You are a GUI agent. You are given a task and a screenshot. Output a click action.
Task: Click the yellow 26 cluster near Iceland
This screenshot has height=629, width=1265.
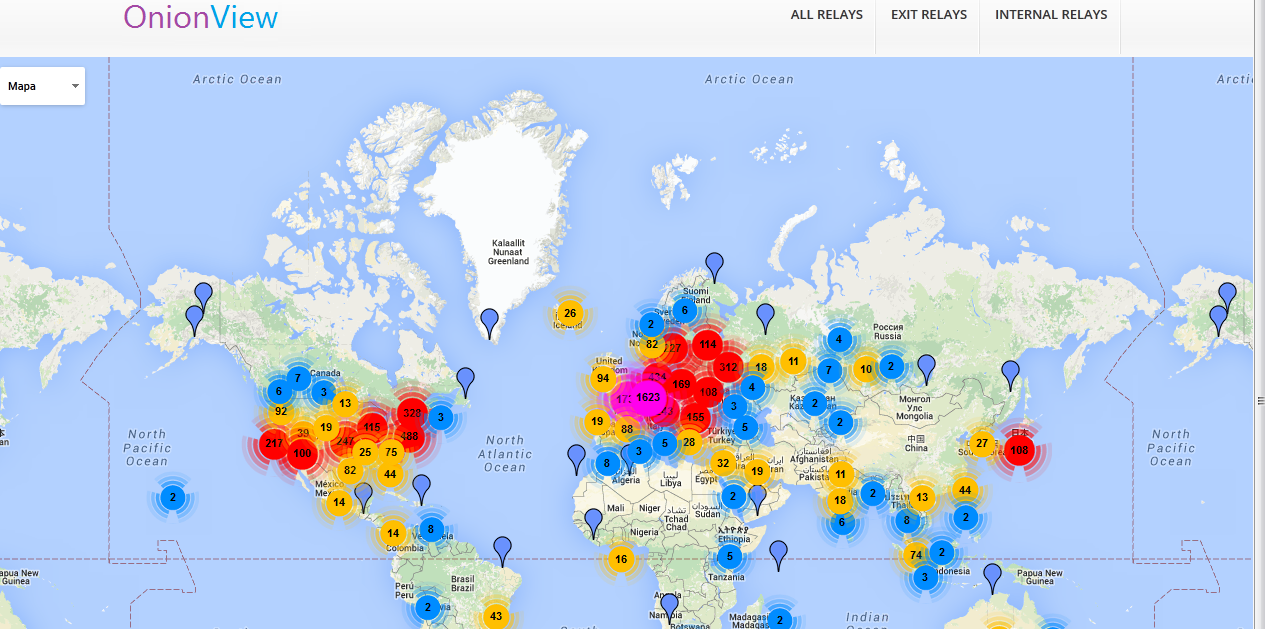[570, 312]
